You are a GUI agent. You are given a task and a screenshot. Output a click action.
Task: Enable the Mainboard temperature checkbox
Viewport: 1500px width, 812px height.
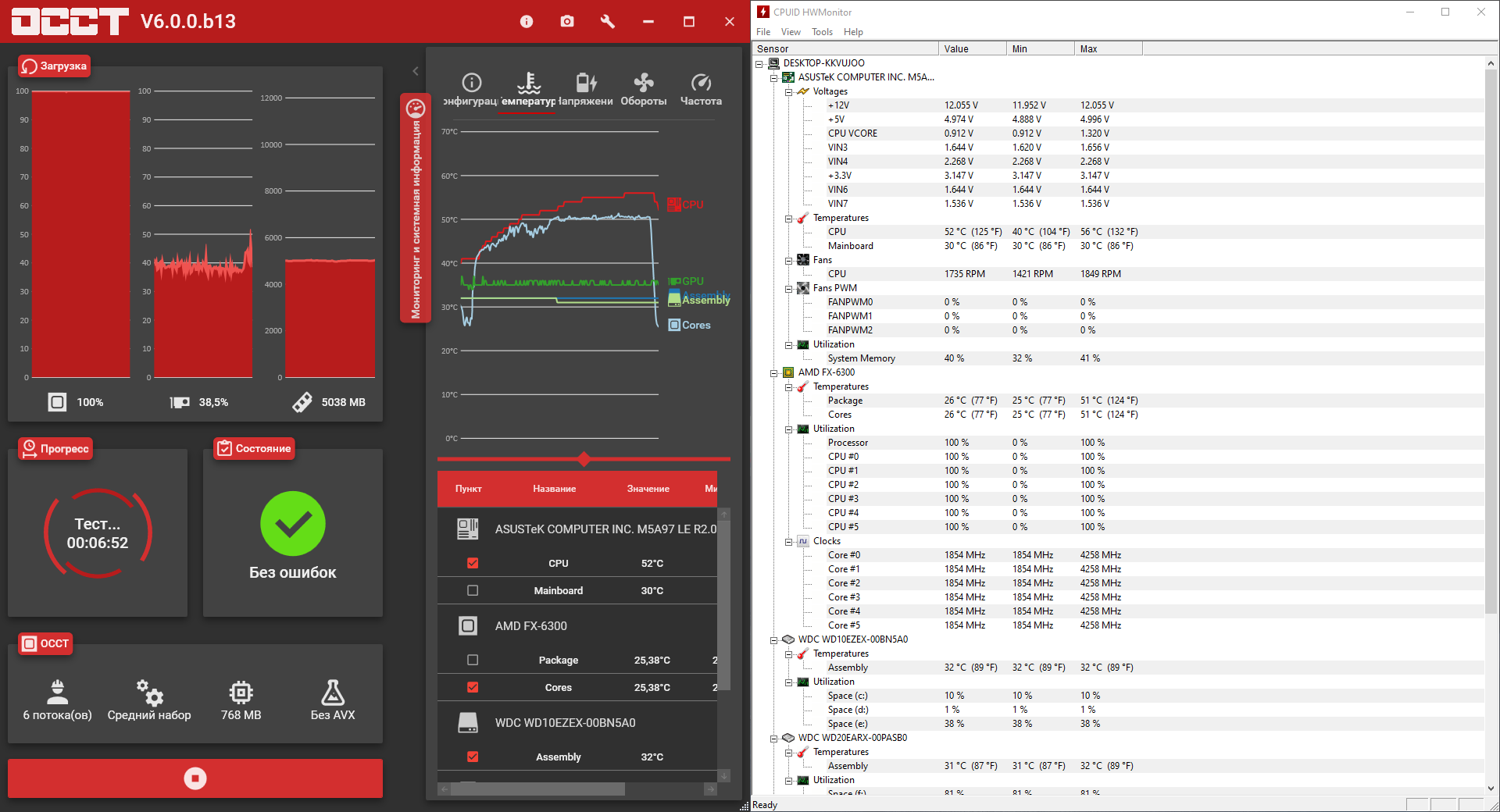click(473, 590)
